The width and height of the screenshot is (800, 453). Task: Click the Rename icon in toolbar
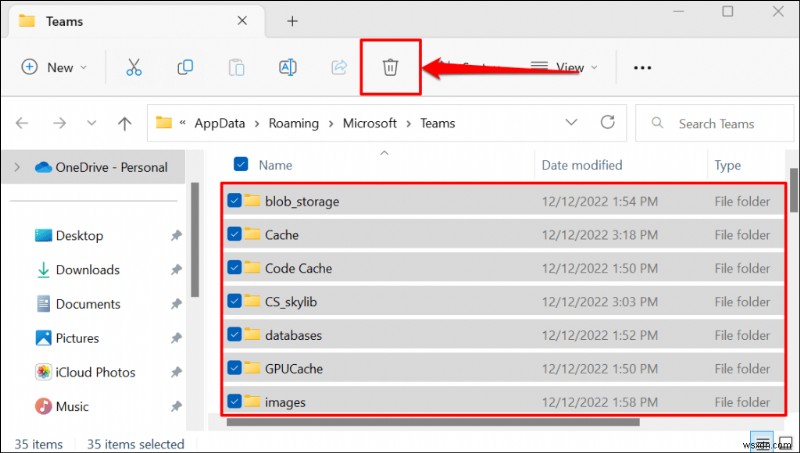click(x=288, y=67)
